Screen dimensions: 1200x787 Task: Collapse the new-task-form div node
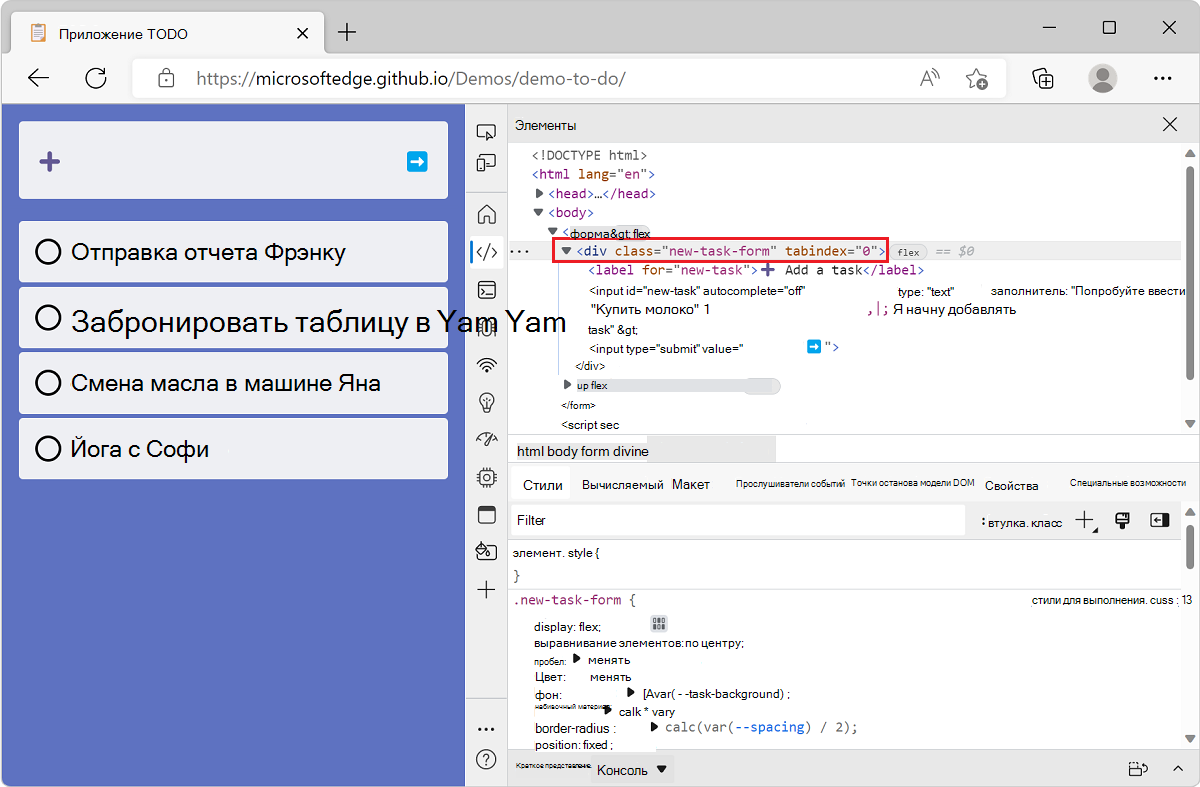[566, 251]
